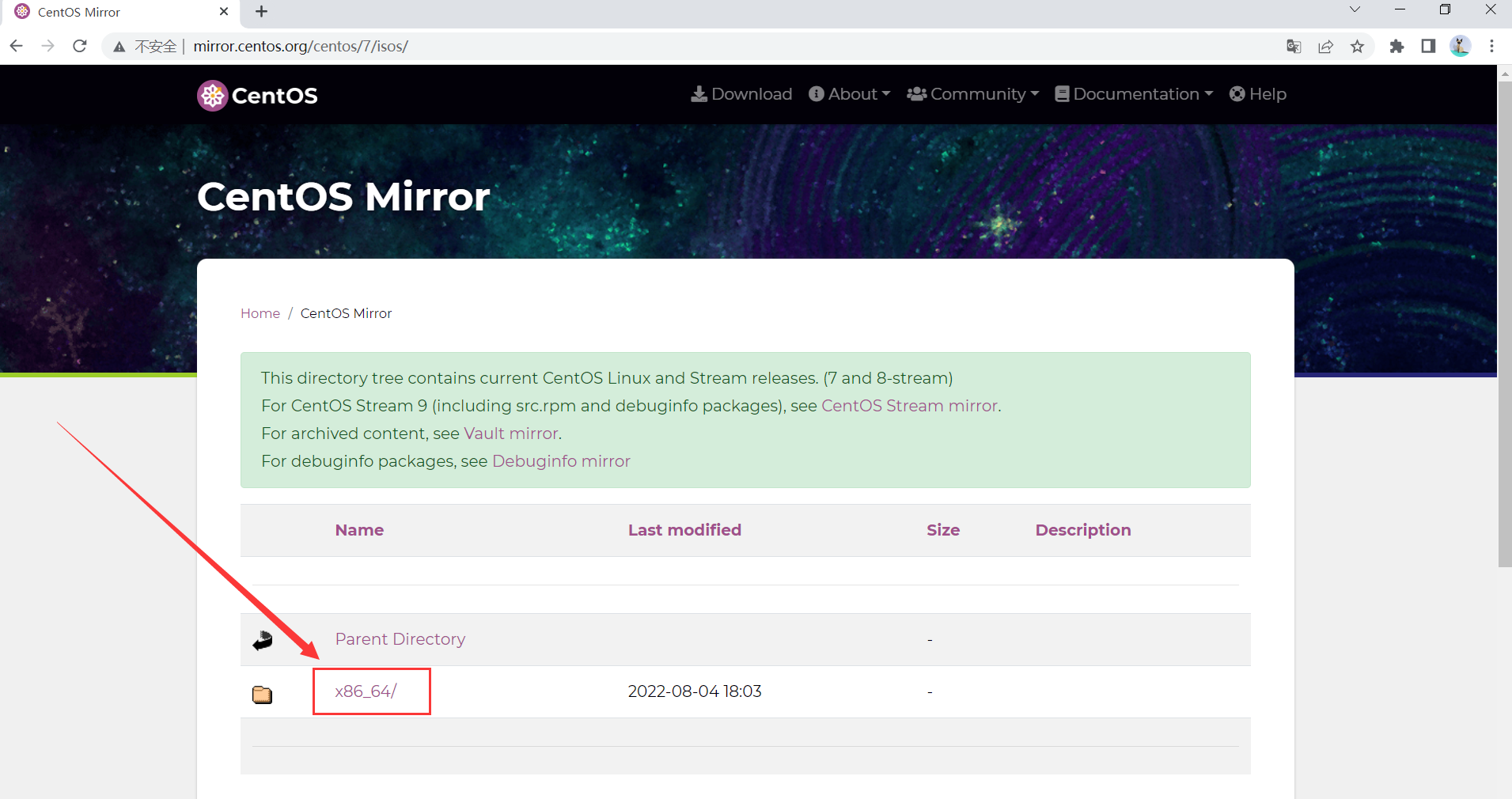Open the Parent Directory link
The image size is (1512, 799).
point(400,639)
